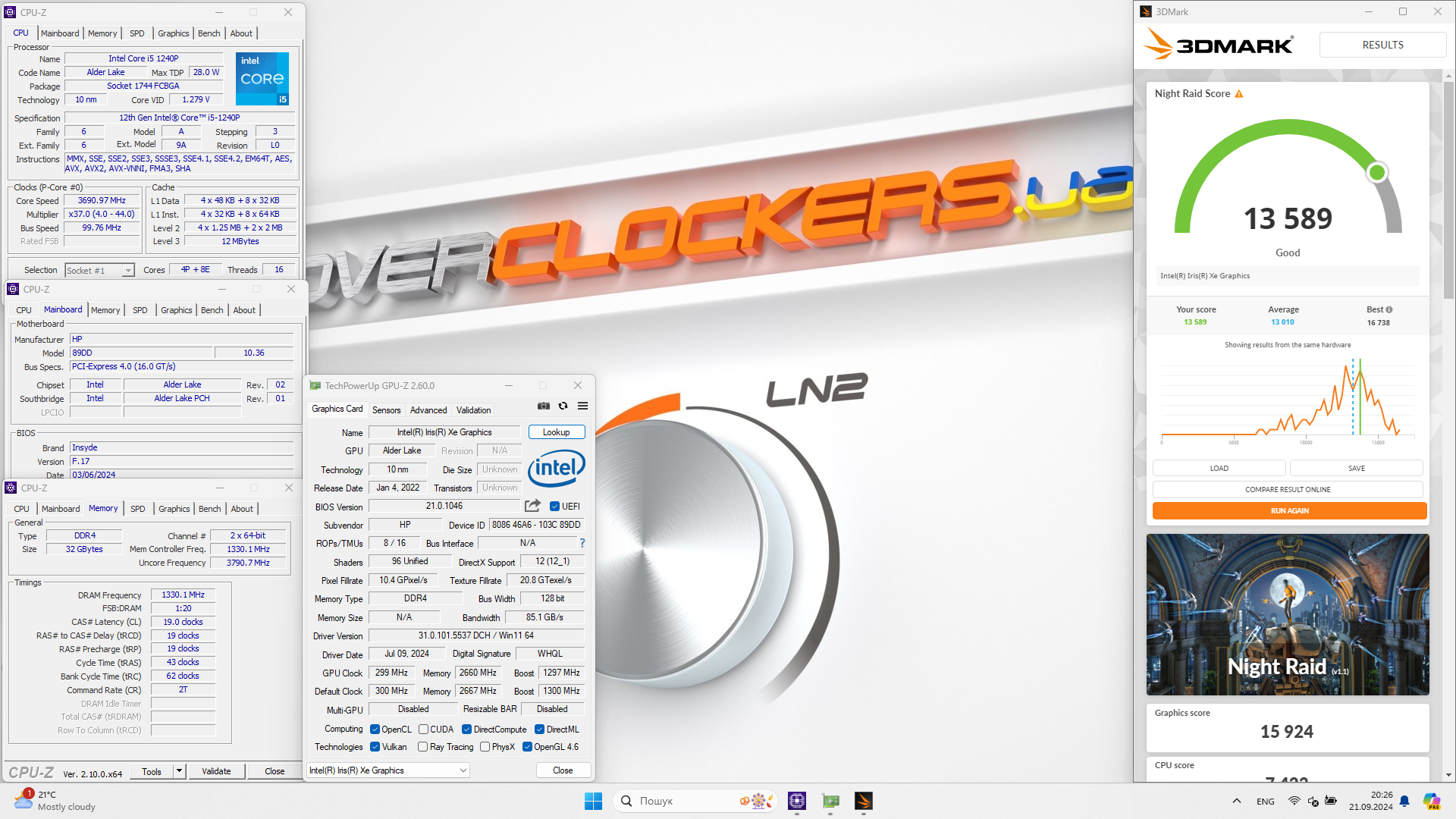Click the clock and date in taskbar
Viewport: 1456px width, 819px height.
1371,801
